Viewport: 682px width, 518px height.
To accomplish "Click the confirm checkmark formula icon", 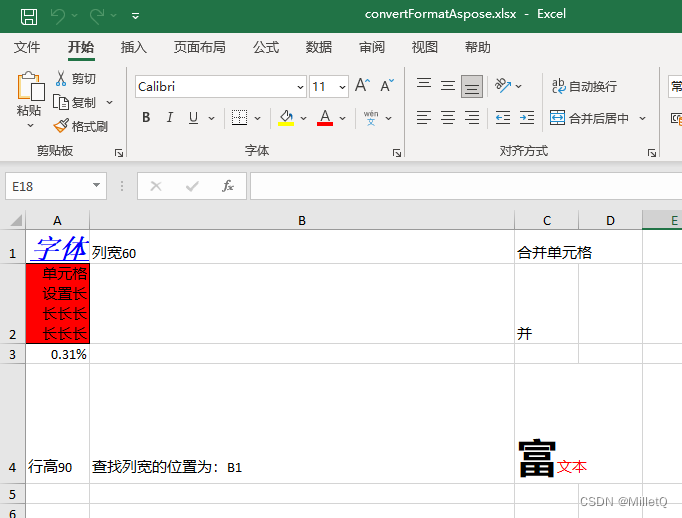I will click(192, 187).
